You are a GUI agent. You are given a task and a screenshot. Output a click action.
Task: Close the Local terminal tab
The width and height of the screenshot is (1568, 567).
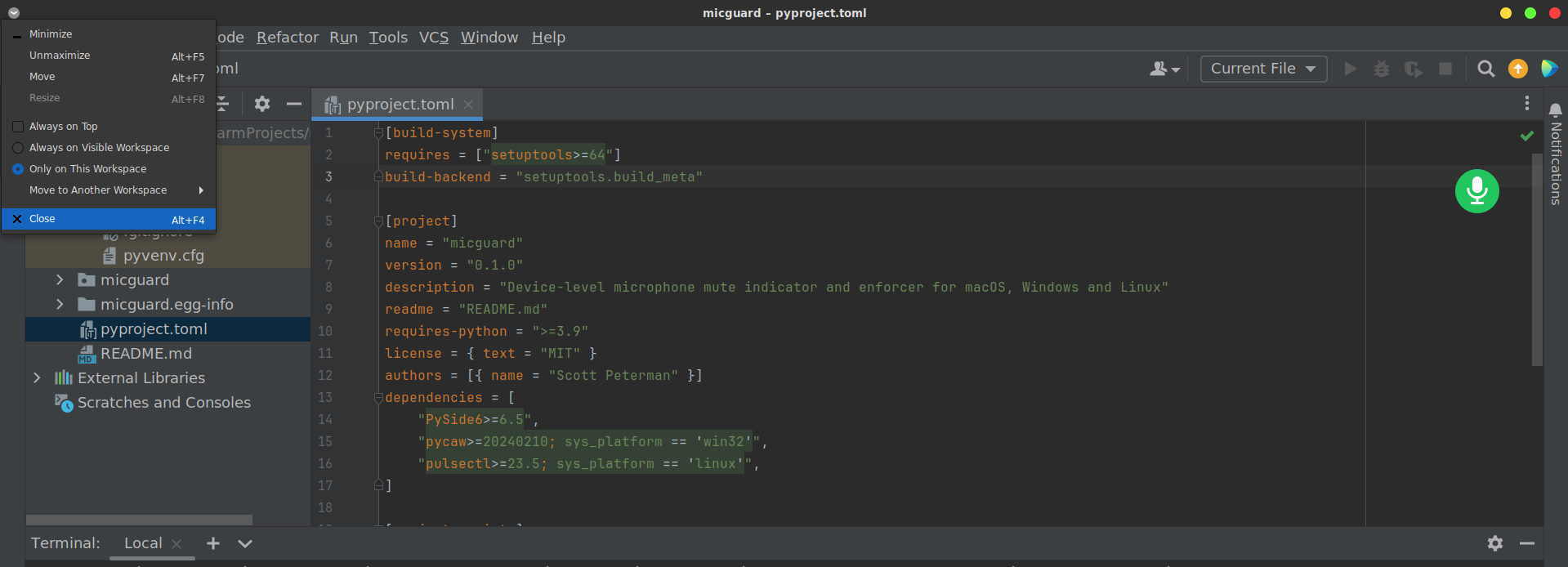pos(176,543)
